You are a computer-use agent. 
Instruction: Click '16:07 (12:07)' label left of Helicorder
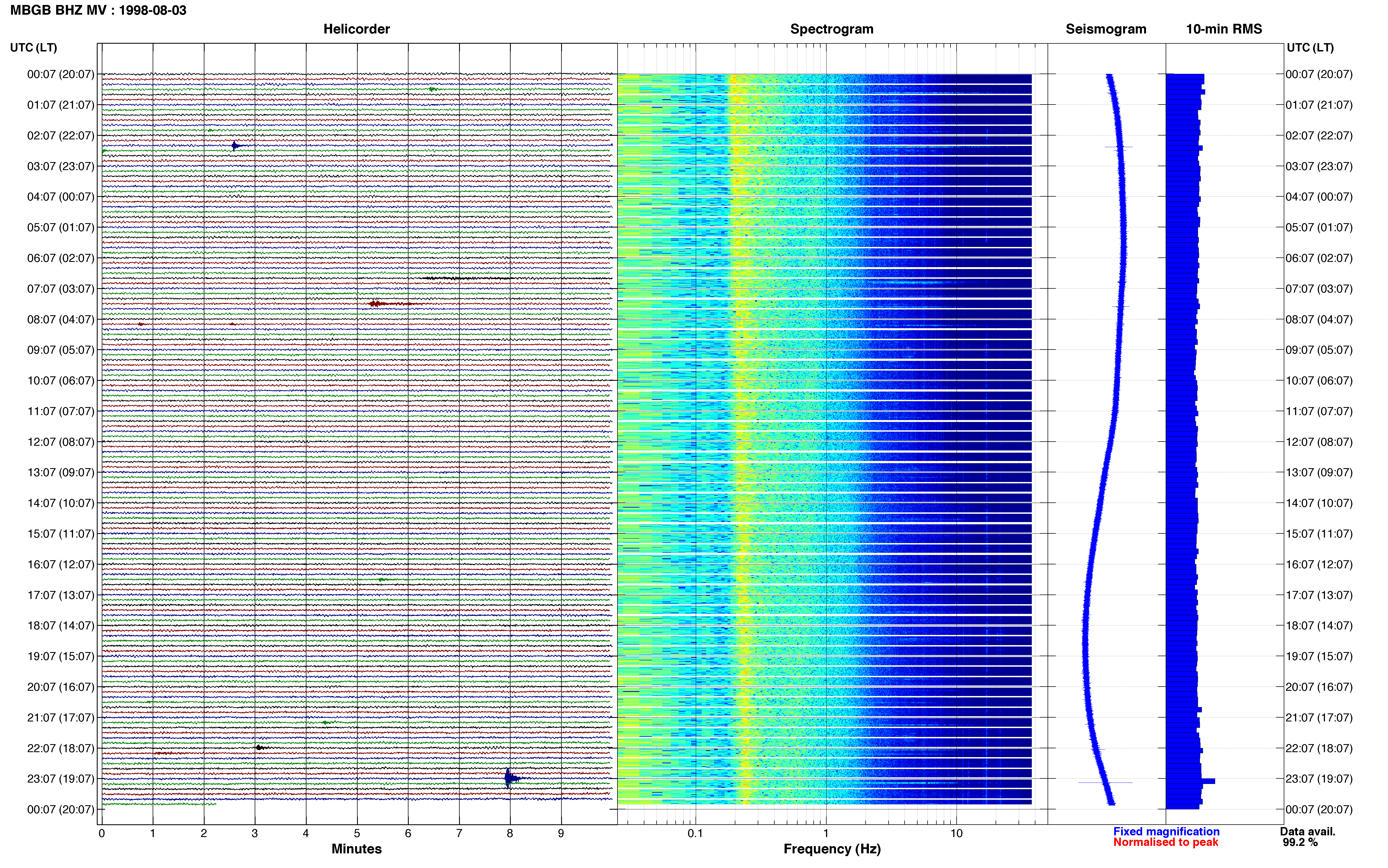click(61, 564)
